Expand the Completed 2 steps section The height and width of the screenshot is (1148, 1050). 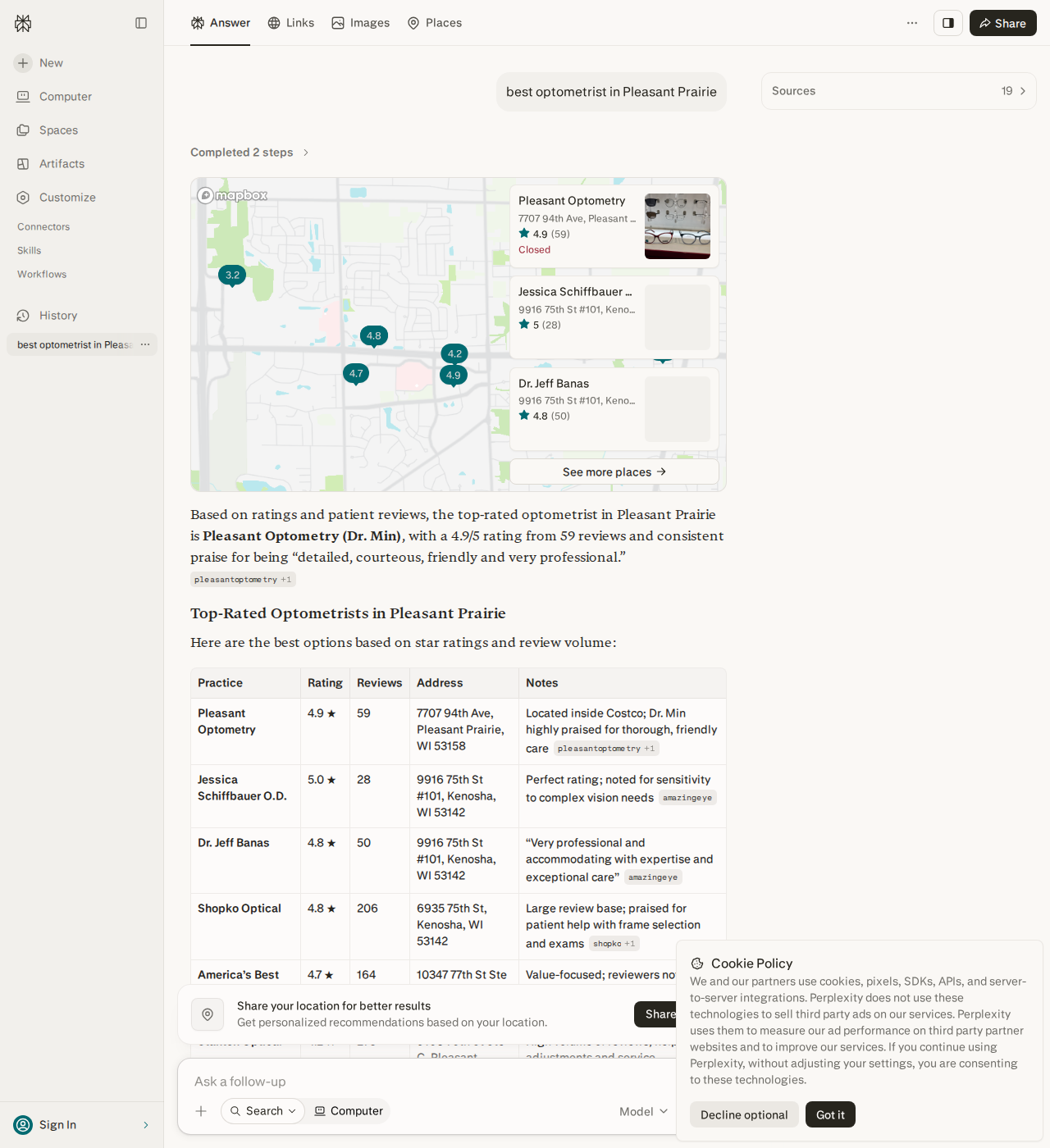coord(249,153)
